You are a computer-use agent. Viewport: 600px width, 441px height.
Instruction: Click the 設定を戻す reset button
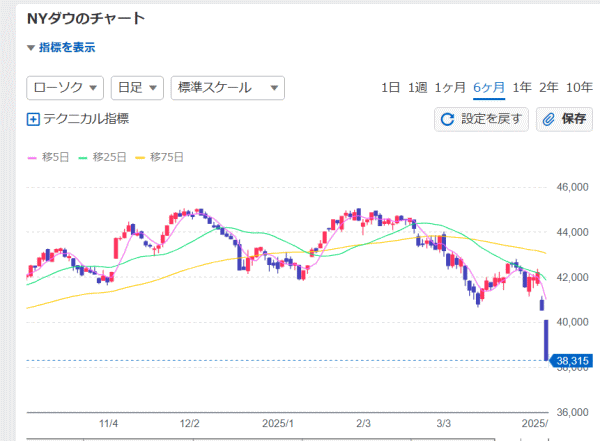tap(481, 119)
